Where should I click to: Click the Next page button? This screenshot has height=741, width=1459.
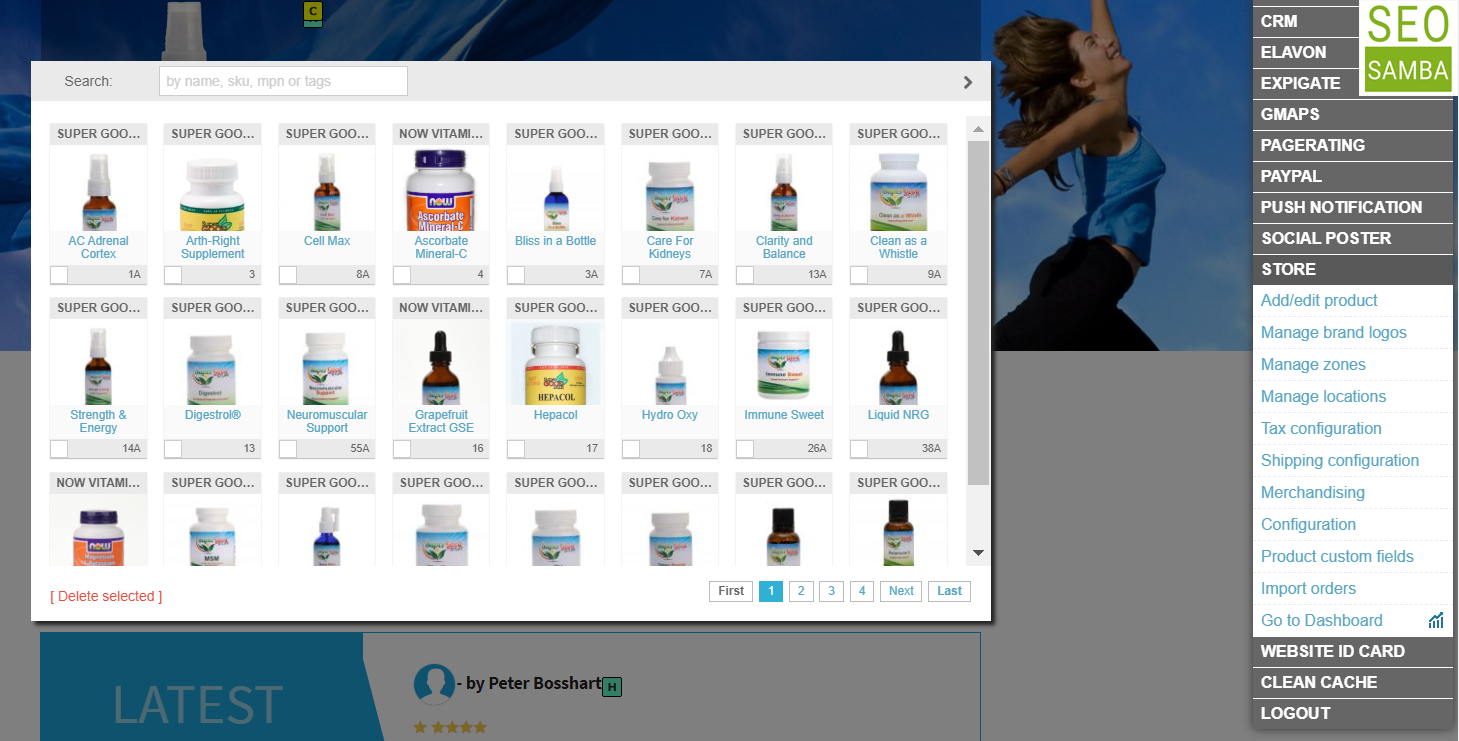(x=901, y=591)
